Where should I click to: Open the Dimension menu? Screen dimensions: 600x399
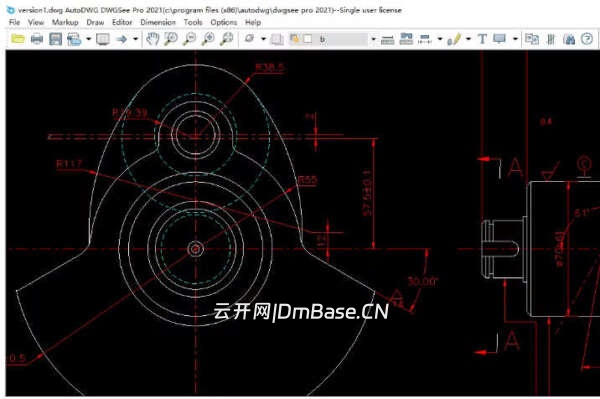[x=158, y=22]
